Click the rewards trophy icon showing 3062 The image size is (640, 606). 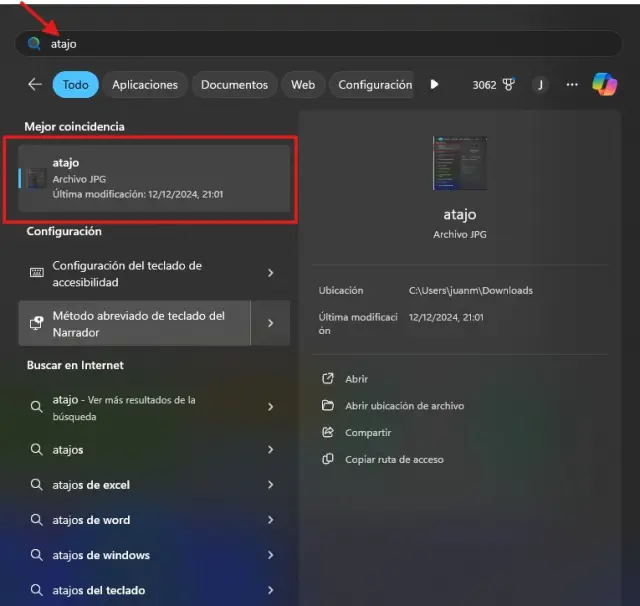[x=508, y=85]
